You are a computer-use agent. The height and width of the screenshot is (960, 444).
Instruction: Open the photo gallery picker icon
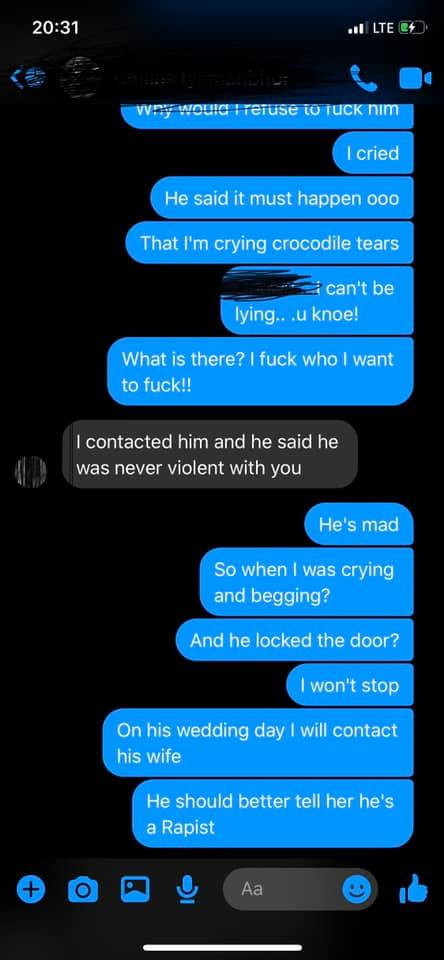coord(135,888)
